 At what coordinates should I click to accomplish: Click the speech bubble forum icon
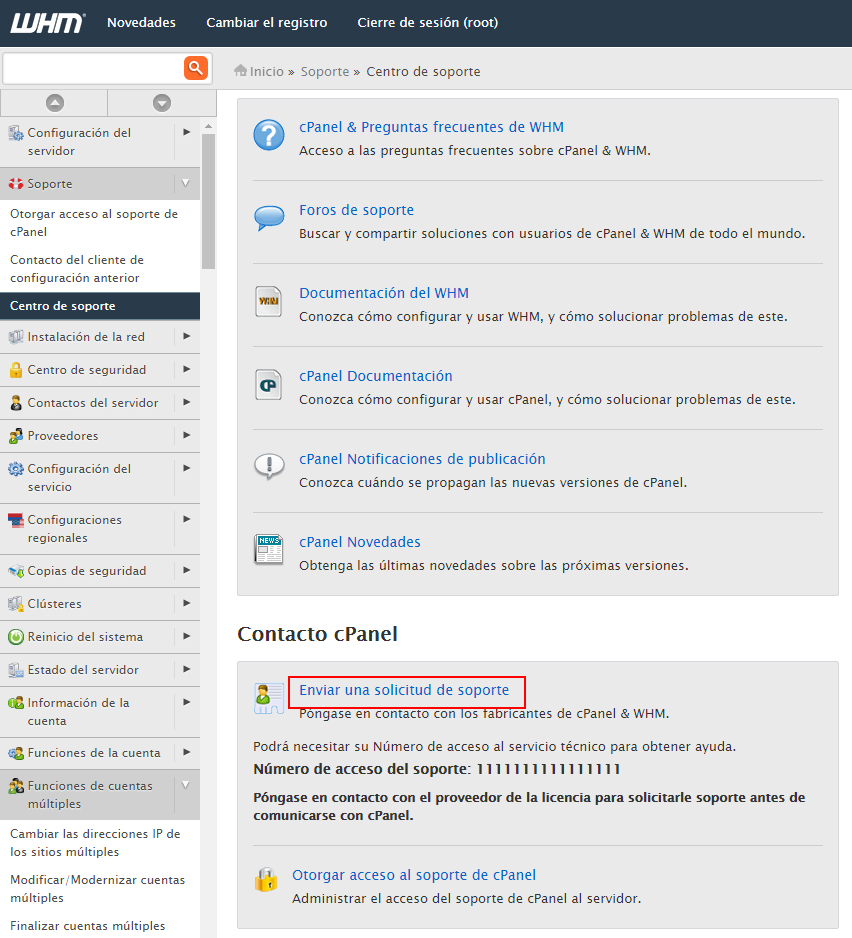(269, 218)
